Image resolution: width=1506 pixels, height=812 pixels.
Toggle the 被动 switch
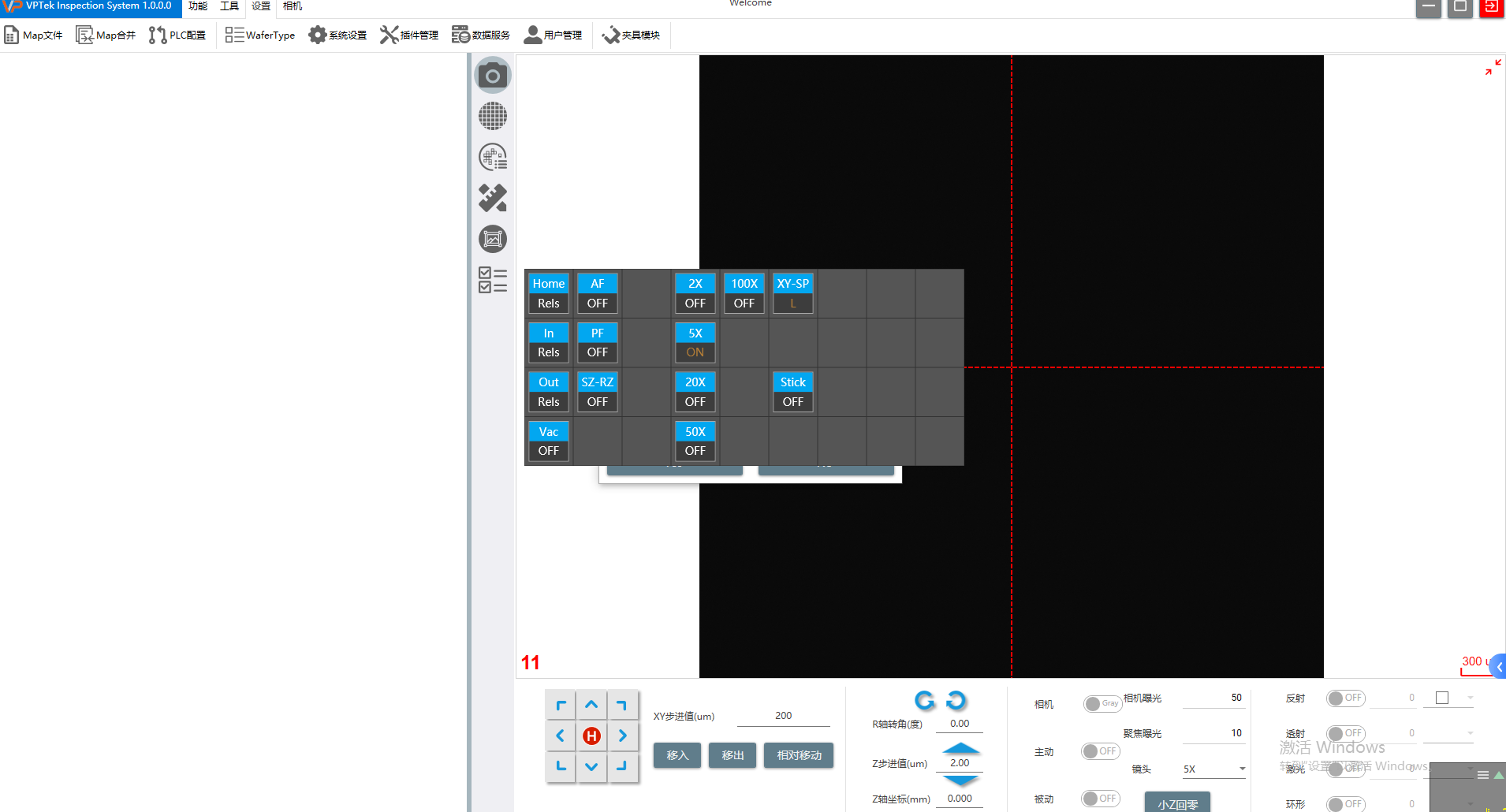tap(1101, 799)
